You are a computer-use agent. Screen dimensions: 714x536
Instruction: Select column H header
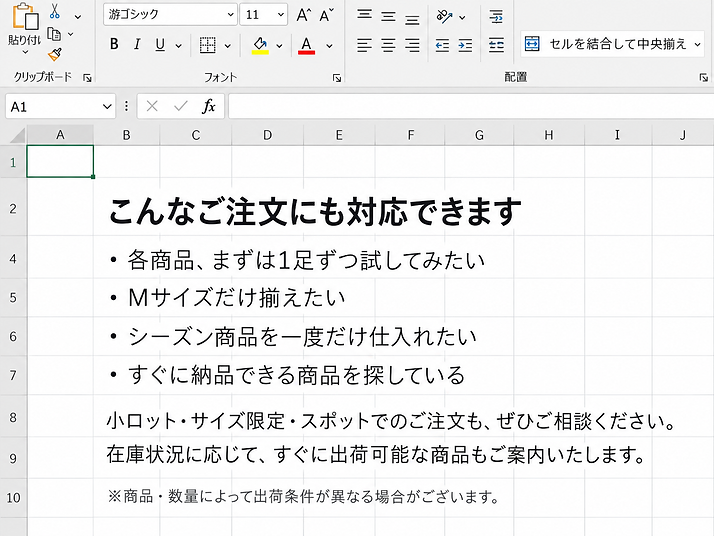point(549,135)
